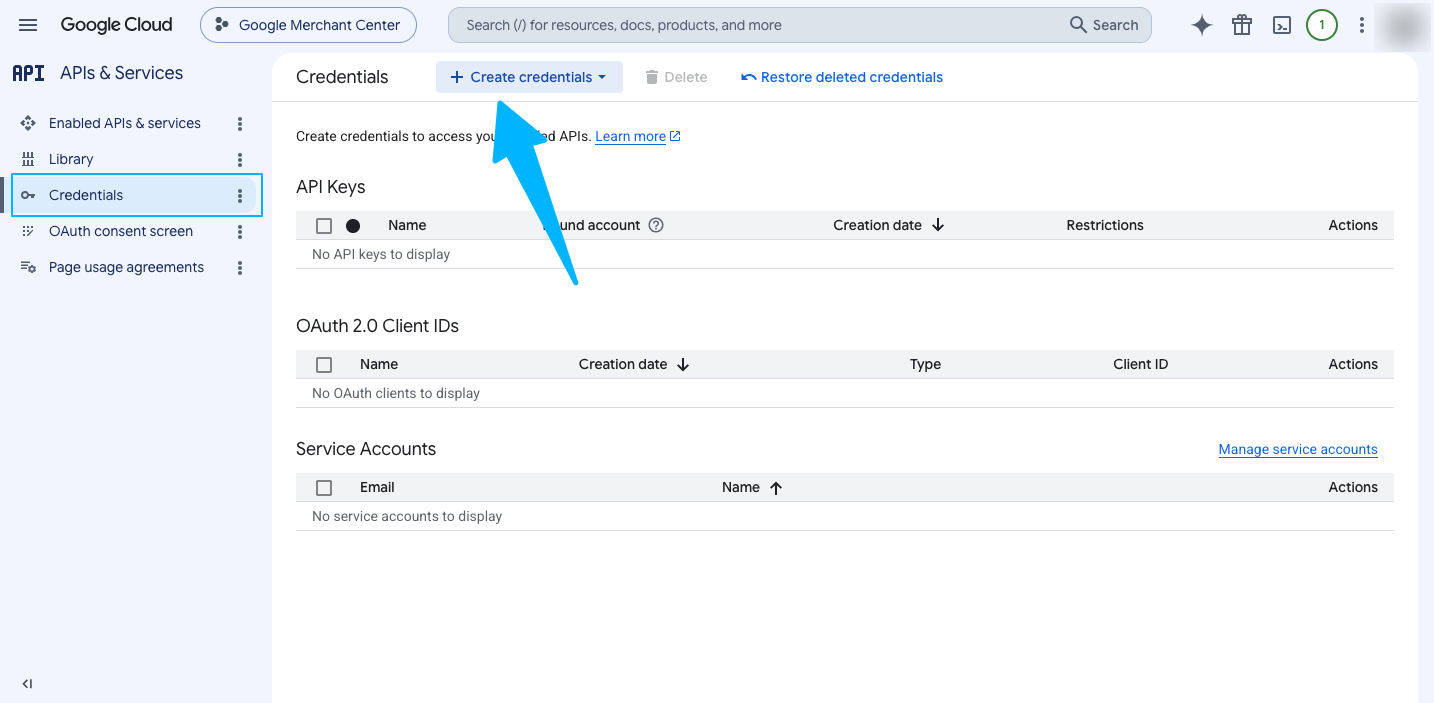The image size is (1434, 703).
Task: Click the Google Cloud logo
Action: [x=116, y=25]
